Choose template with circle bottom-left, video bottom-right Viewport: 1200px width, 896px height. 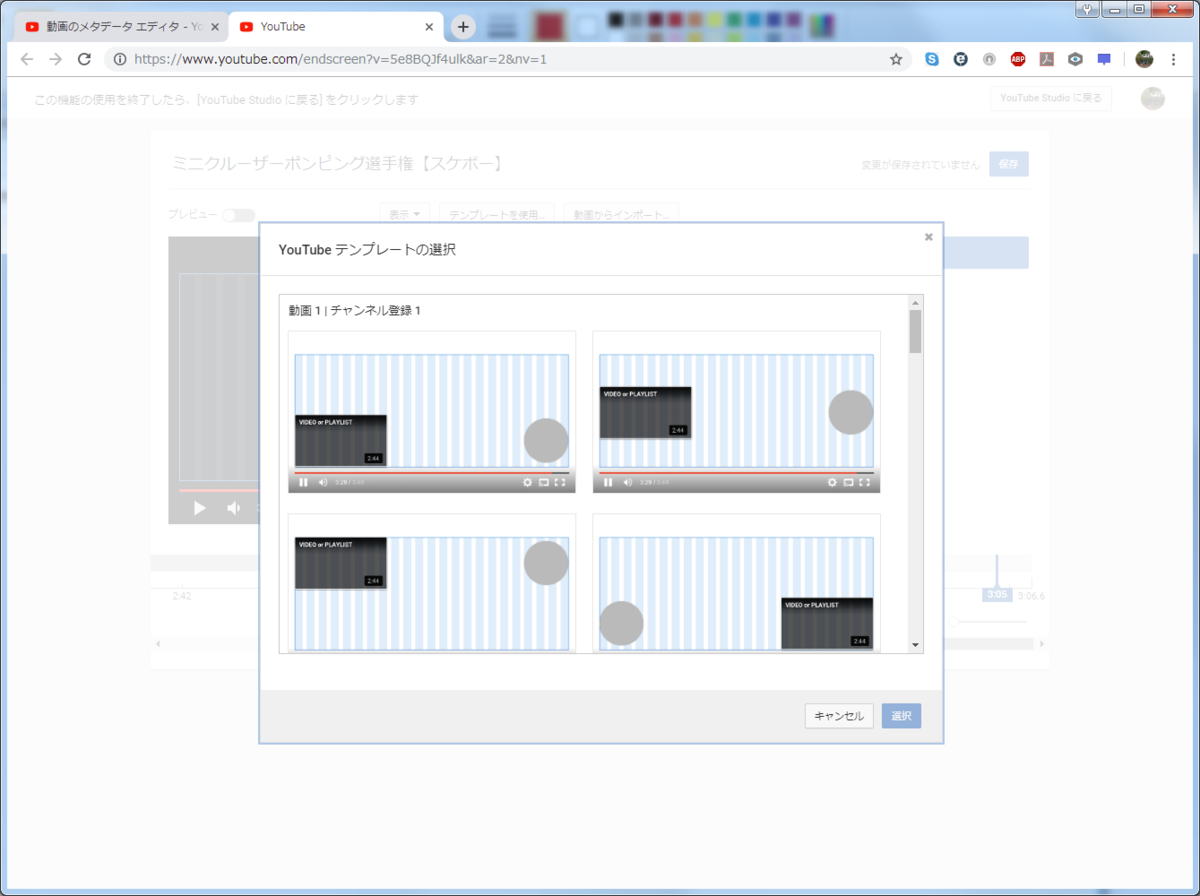(x=736, y=583)
